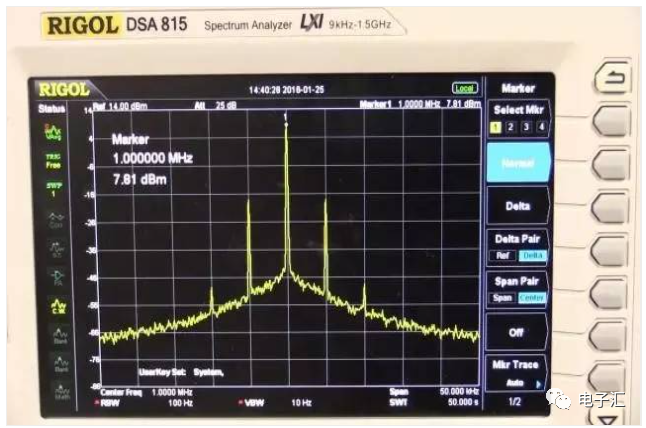
Task: Click the VBW 10 Hz value
Action: coord(301,403)
